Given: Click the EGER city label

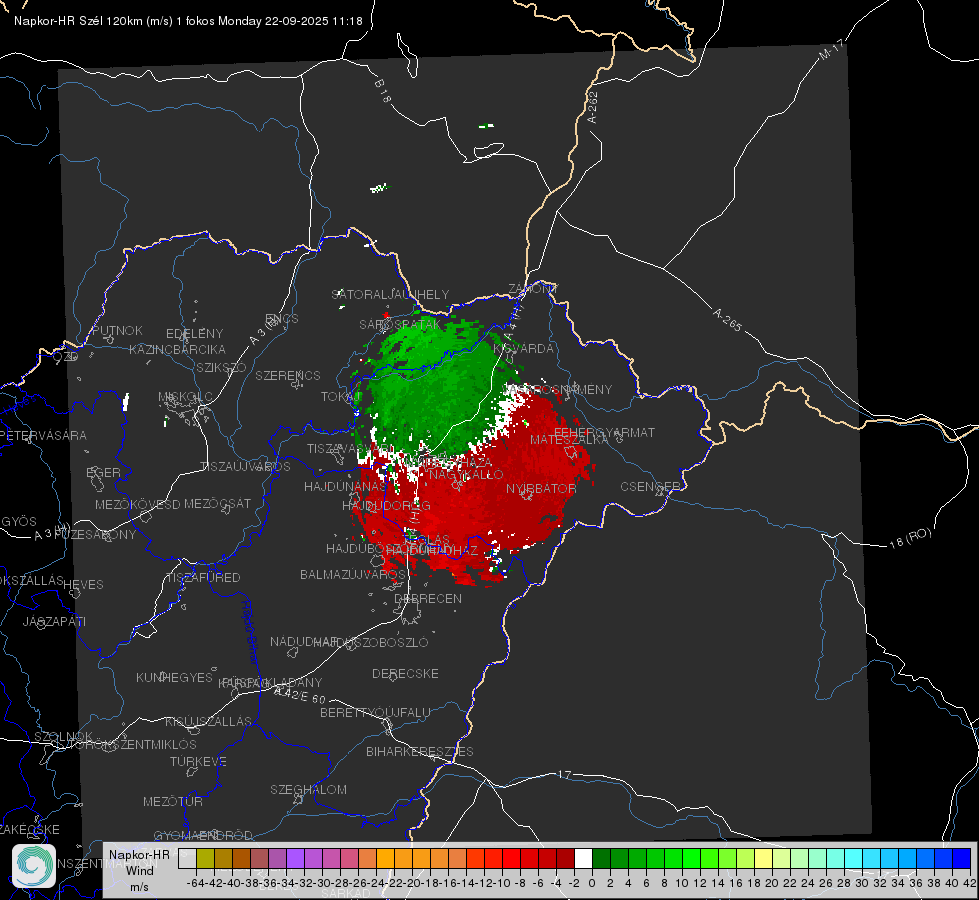Looking at the screenshot, I should pyautogui.click(x=103, y=472).
